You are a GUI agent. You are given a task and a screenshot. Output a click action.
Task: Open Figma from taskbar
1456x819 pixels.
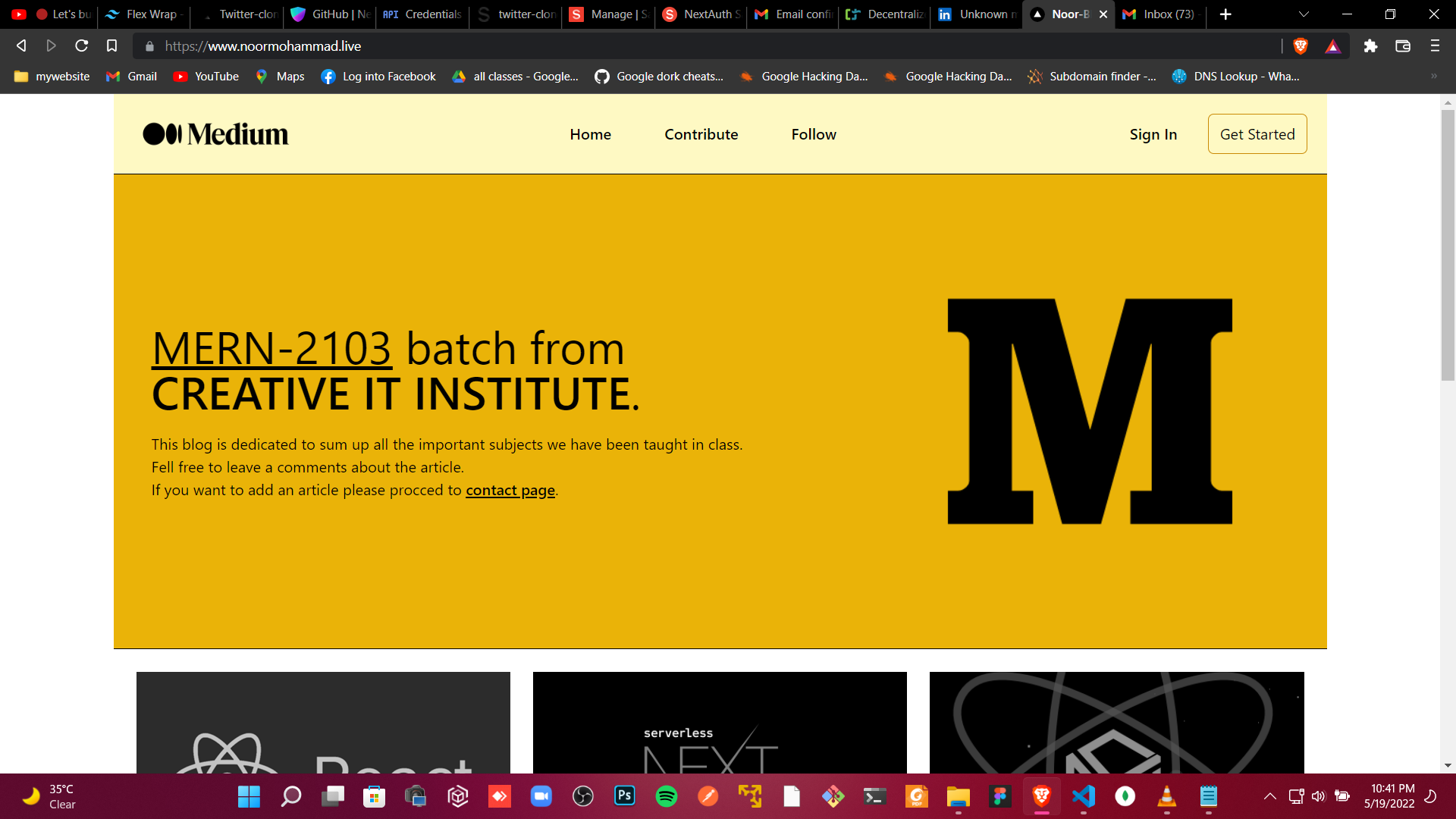click(x=999, y=796)
